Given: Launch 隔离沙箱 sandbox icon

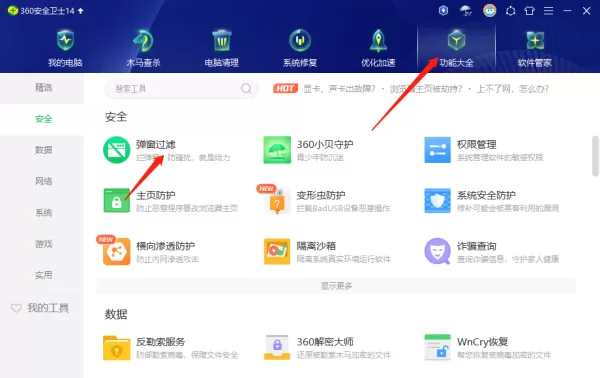Looking at the screenshot, I should (x=277, y=251).
